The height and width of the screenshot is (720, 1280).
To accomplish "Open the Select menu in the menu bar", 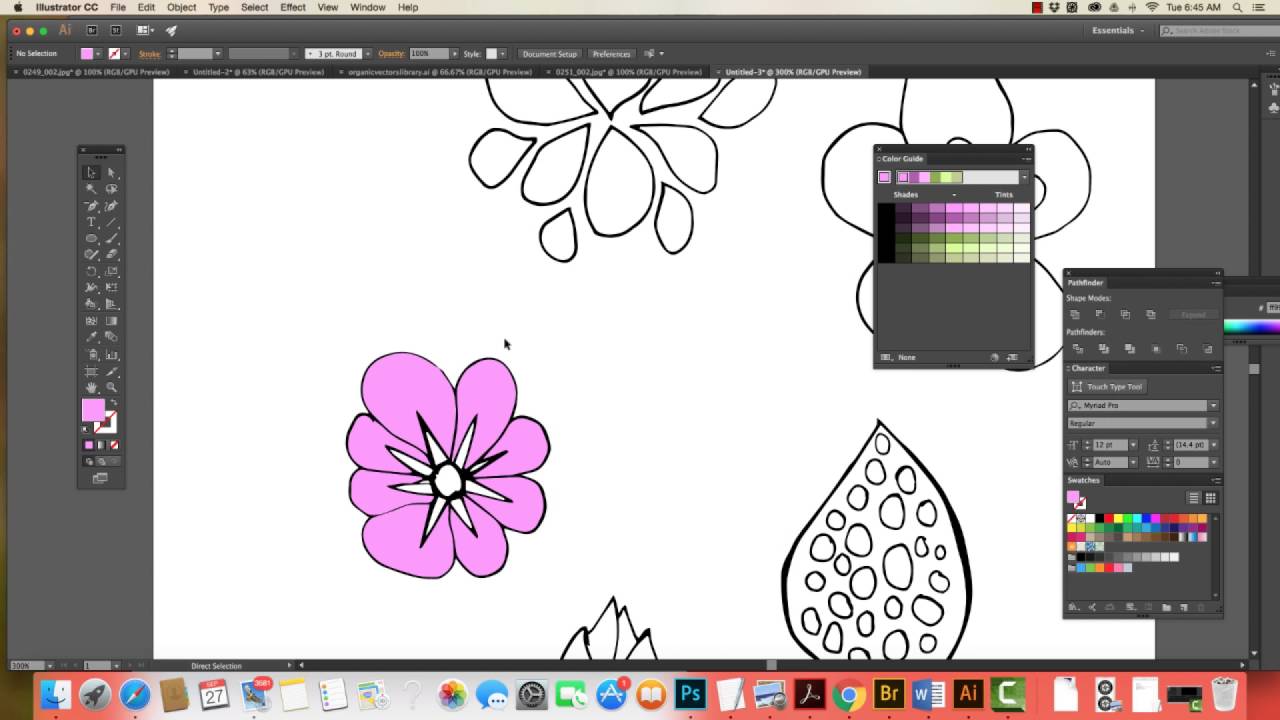I will pos(255,7).
